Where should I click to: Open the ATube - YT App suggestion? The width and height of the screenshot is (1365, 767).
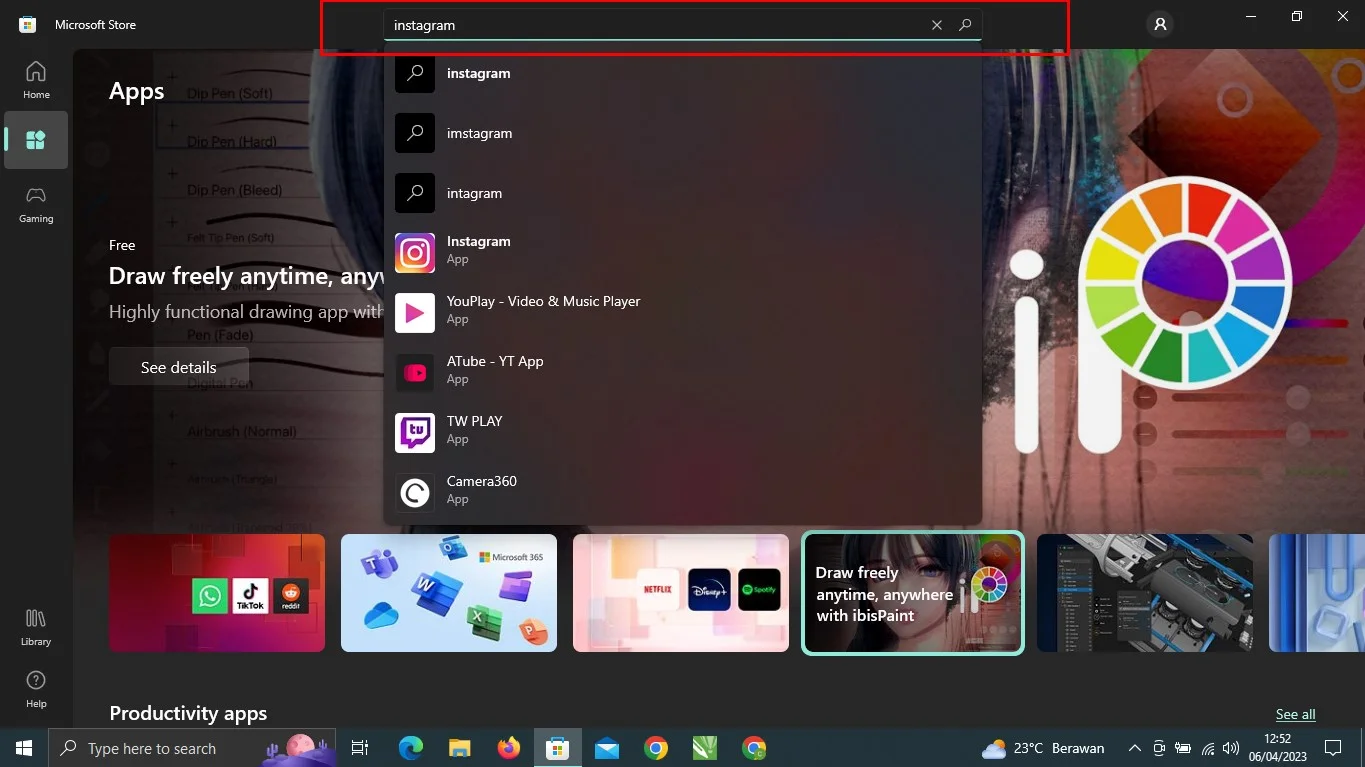click(682, 373)
